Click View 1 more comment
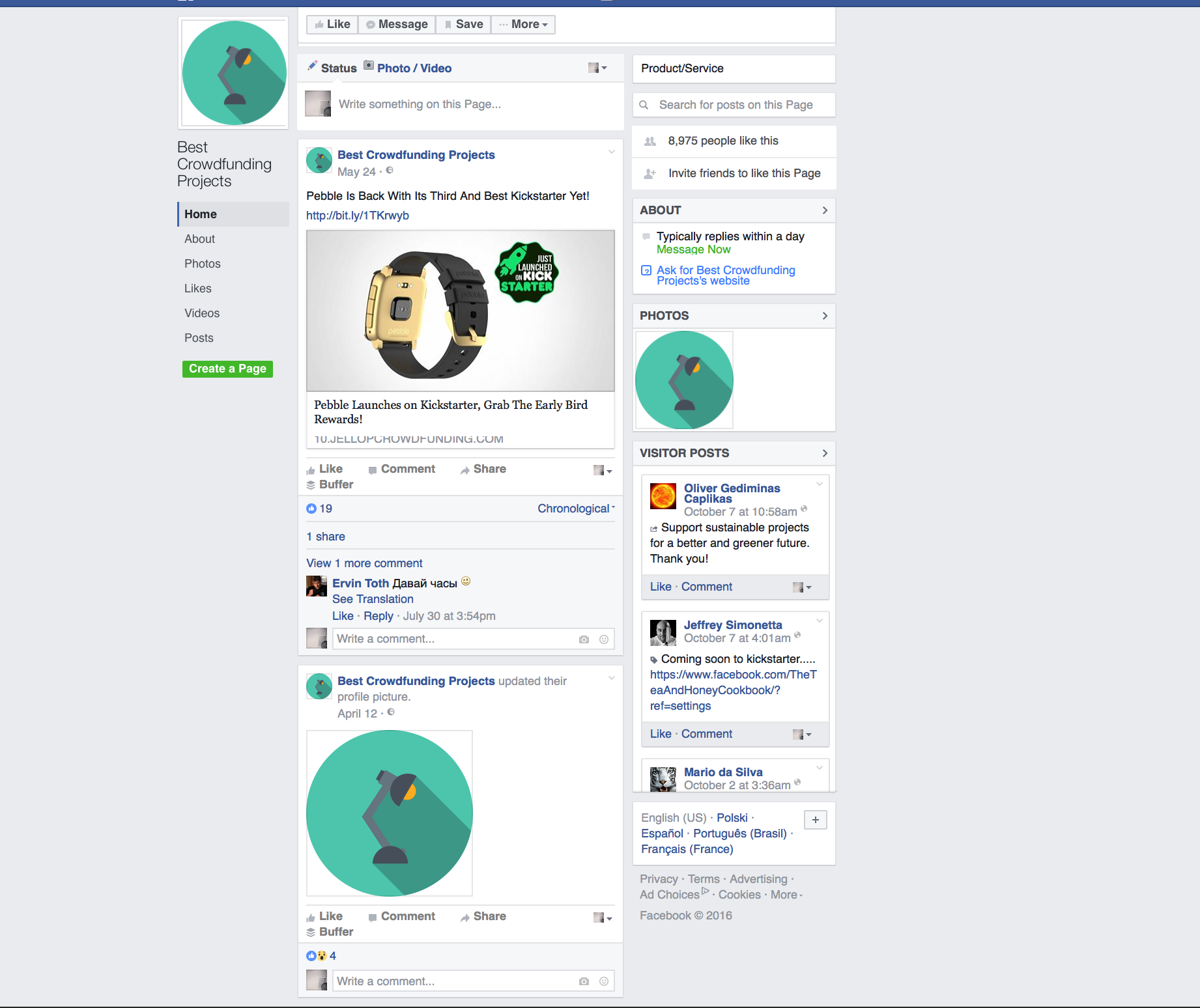This screenshot has width=1200, height=1008. pyautogui.click(x=364, y=563)
